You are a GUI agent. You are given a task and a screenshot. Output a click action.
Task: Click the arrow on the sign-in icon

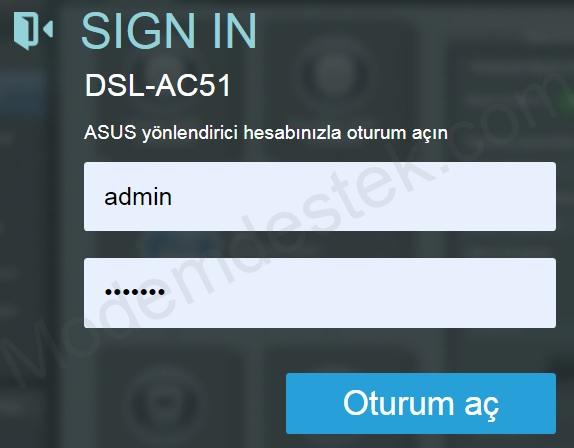48,29
